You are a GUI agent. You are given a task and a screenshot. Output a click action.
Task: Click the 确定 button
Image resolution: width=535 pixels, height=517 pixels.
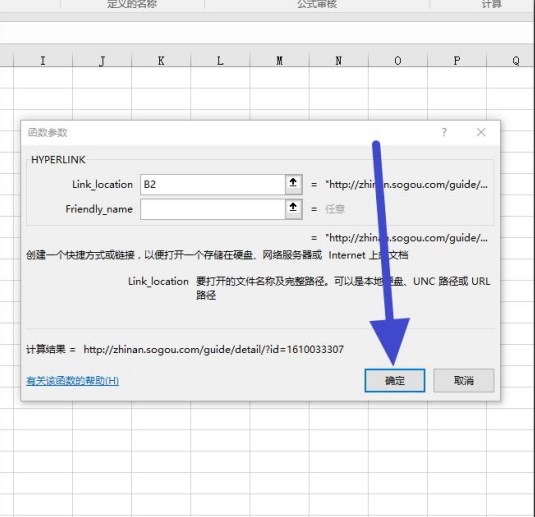pos(395,380)
